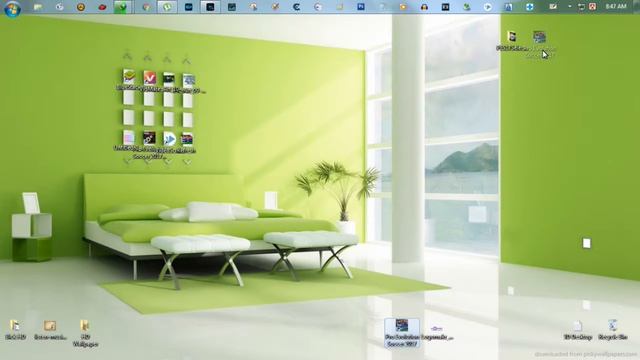Screen dimensions: 640x360
Task: Select the Recycle Bin desktop icon
Action: coord(612,330)
